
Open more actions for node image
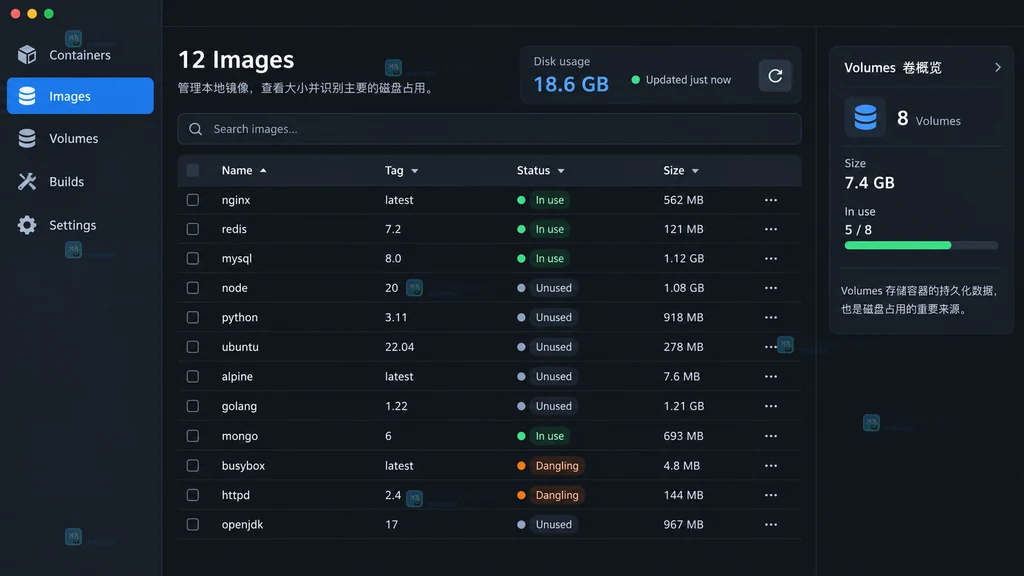771,288
